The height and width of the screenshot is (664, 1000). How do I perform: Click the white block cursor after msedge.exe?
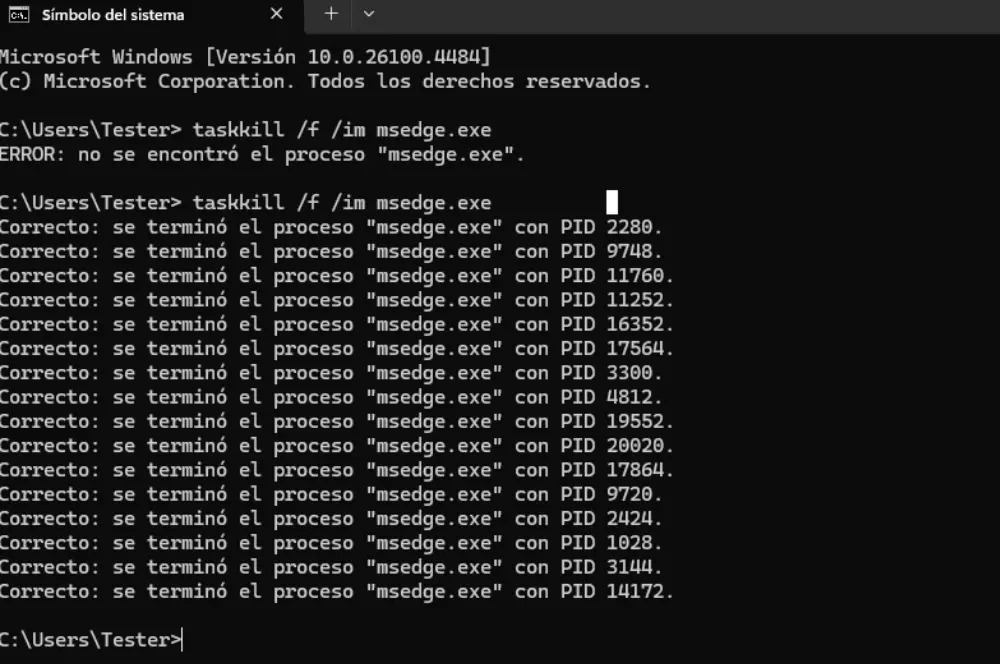point(612,202)
